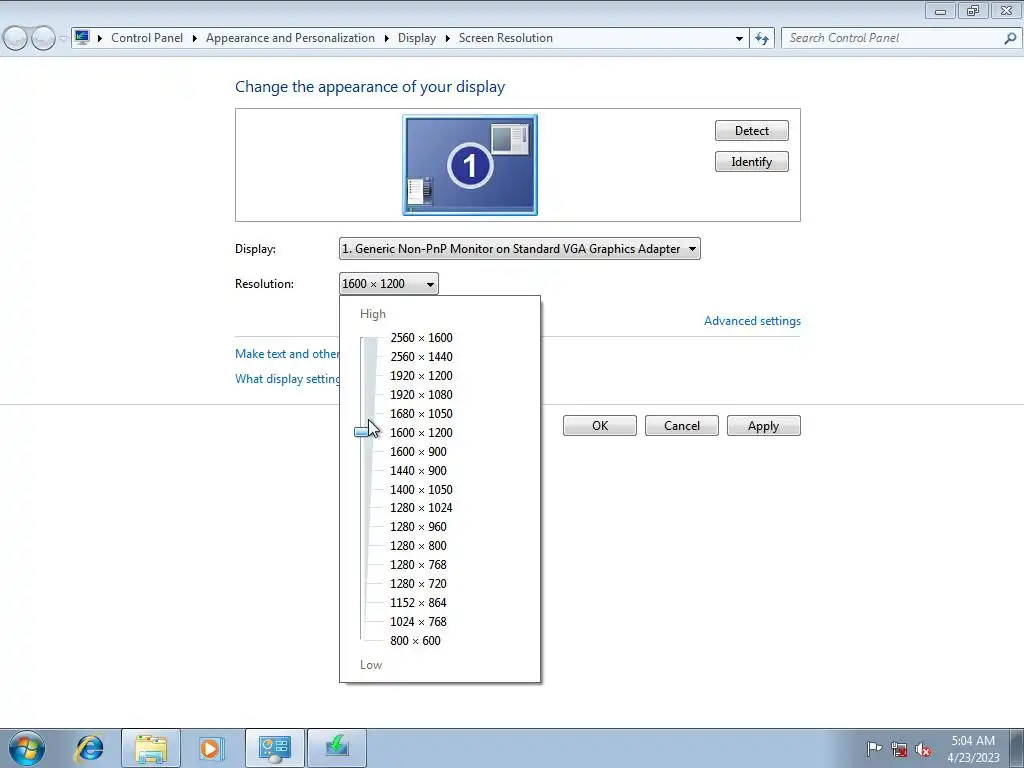
Task: Expand arrow after Appearance and Personalization breadcrumb
Action: tap(387, 38)
